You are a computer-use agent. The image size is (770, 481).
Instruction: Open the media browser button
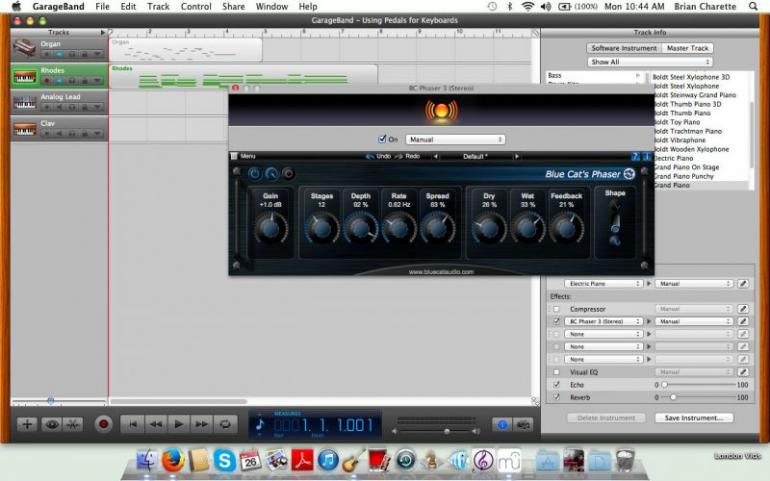pyautogui.click(x=523, y=424)
